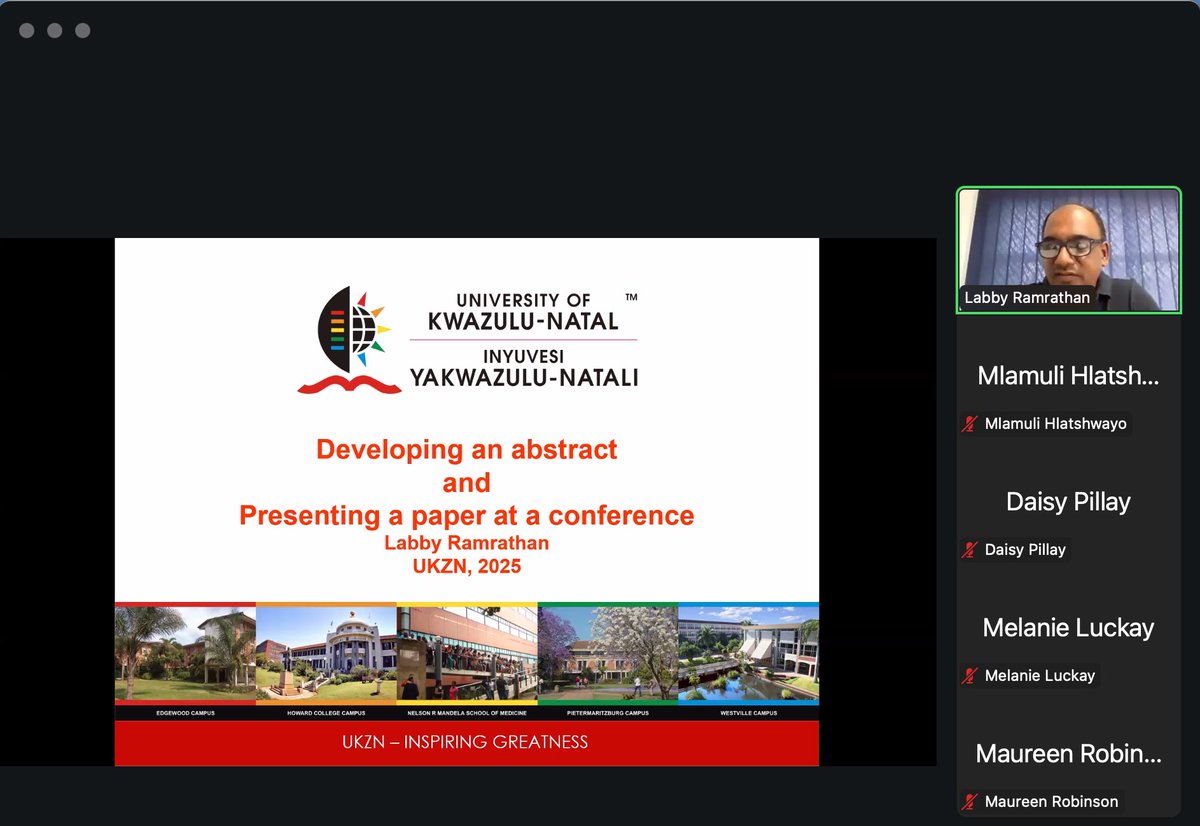Click the small Maureen Robinson name label
This screenshot has width=1200, height=826.
(1051, 802)
